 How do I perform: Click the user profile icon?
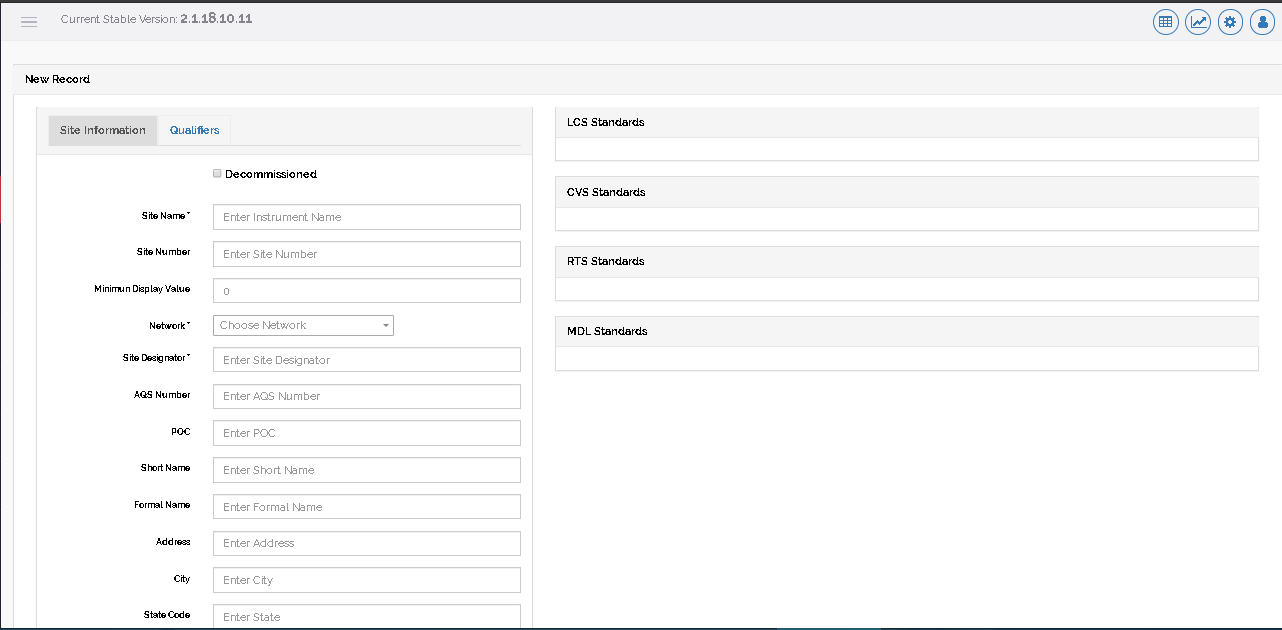pos(1261,22)
